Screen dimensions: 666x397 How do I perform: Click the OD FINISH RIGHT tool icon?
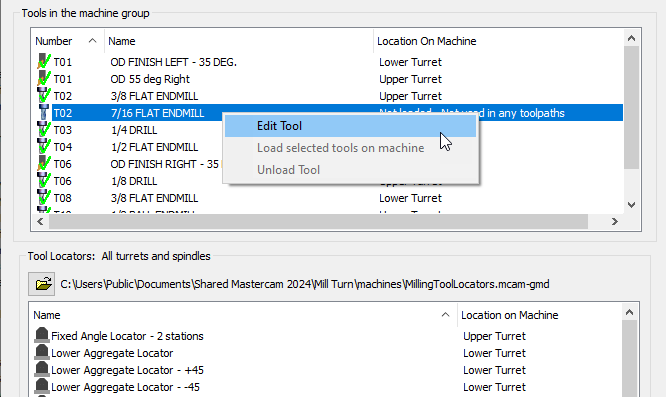[x=43, y=163]
